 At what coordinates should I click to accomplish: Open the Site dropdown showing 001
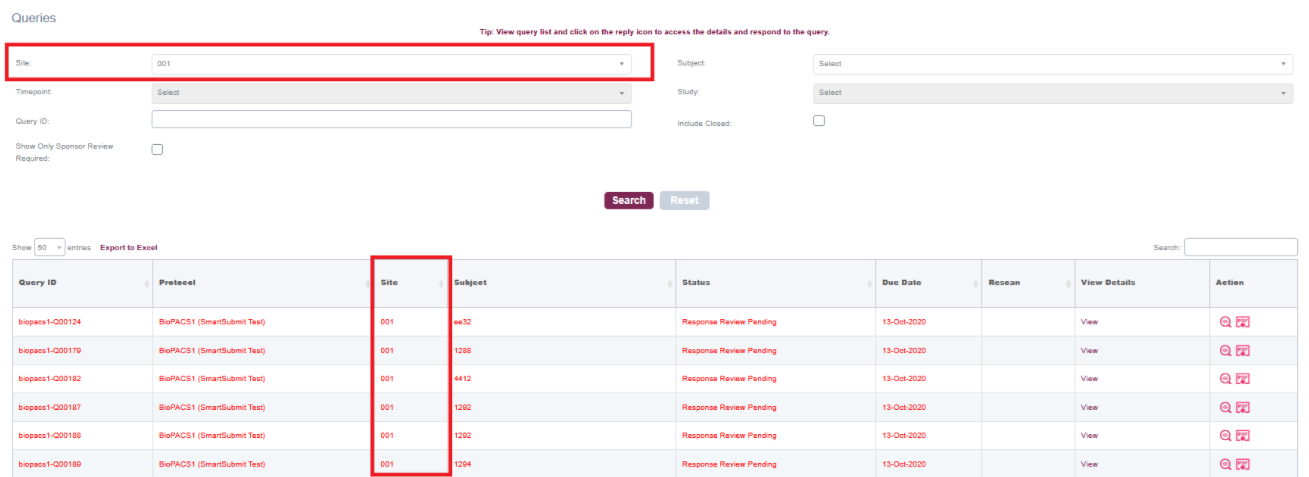pyautogui.click(x=391, y=64)
